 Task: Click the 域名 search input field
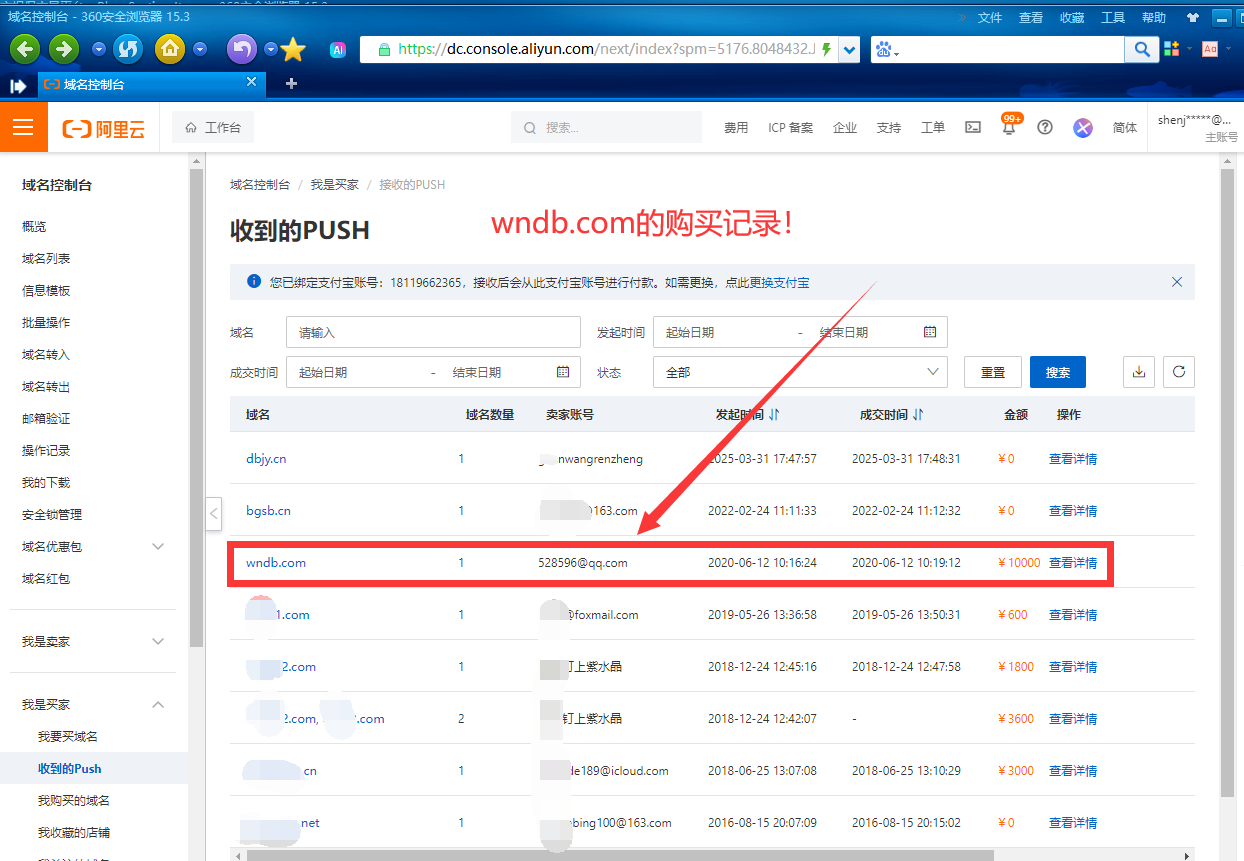tap(432, 332)
